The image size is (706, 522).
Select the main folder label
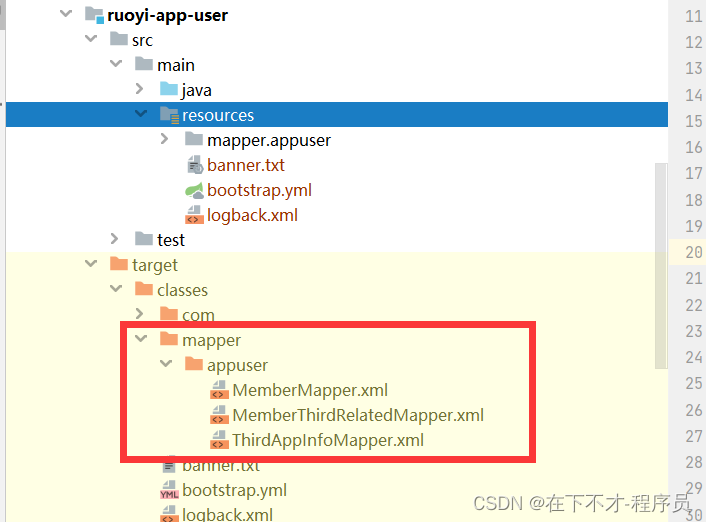pyautogui.click(x=176, y=65)
